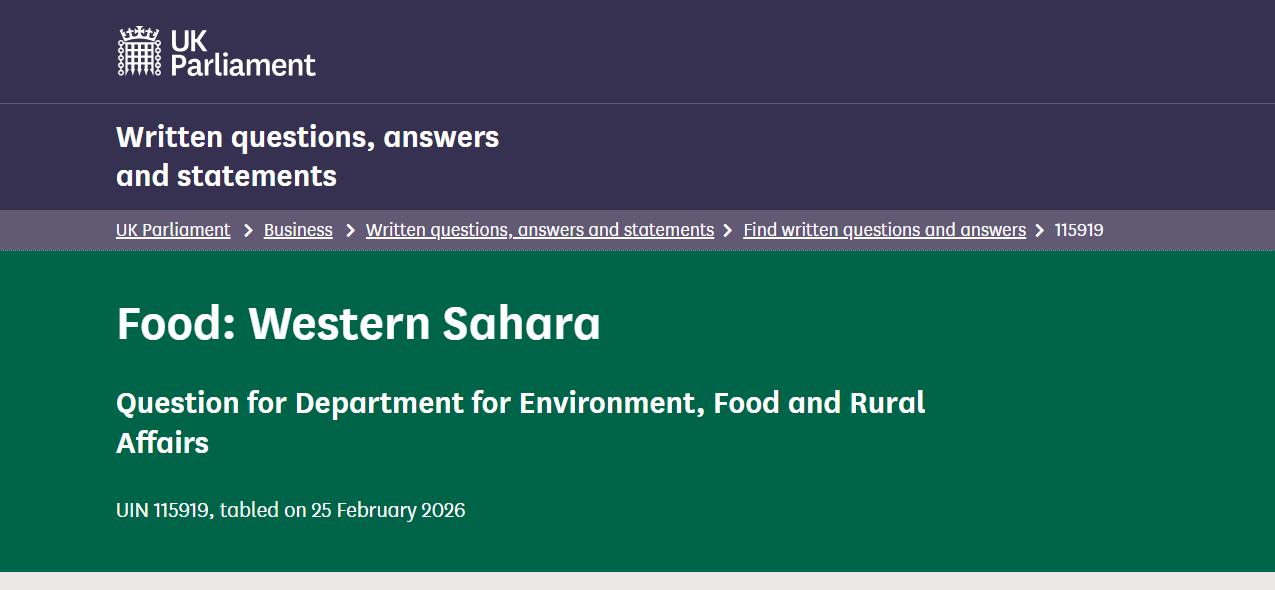Click the light grey strip below the green banner
Viewport: 1275px width, 590px height.
click(637, 581)
